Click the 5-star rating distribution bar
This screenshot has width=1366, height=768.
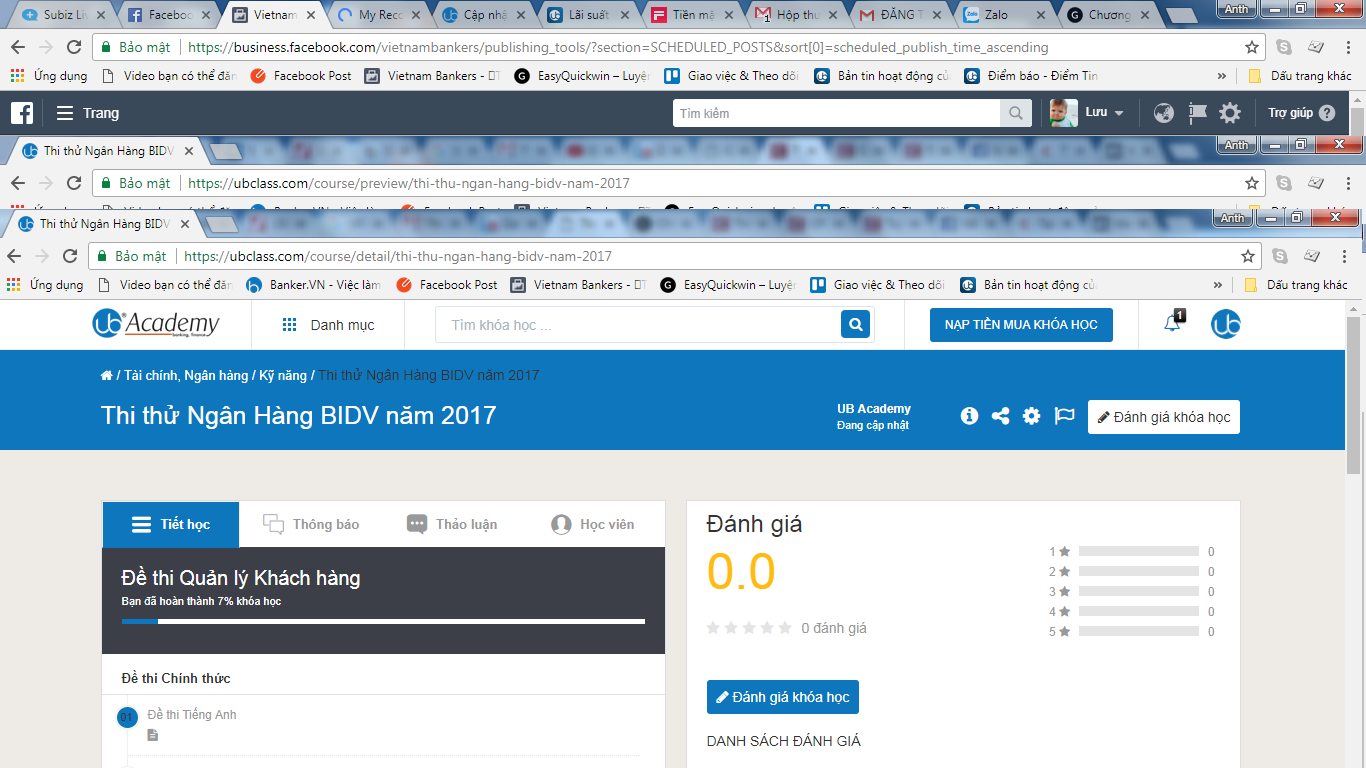[x=1139, y=631]
